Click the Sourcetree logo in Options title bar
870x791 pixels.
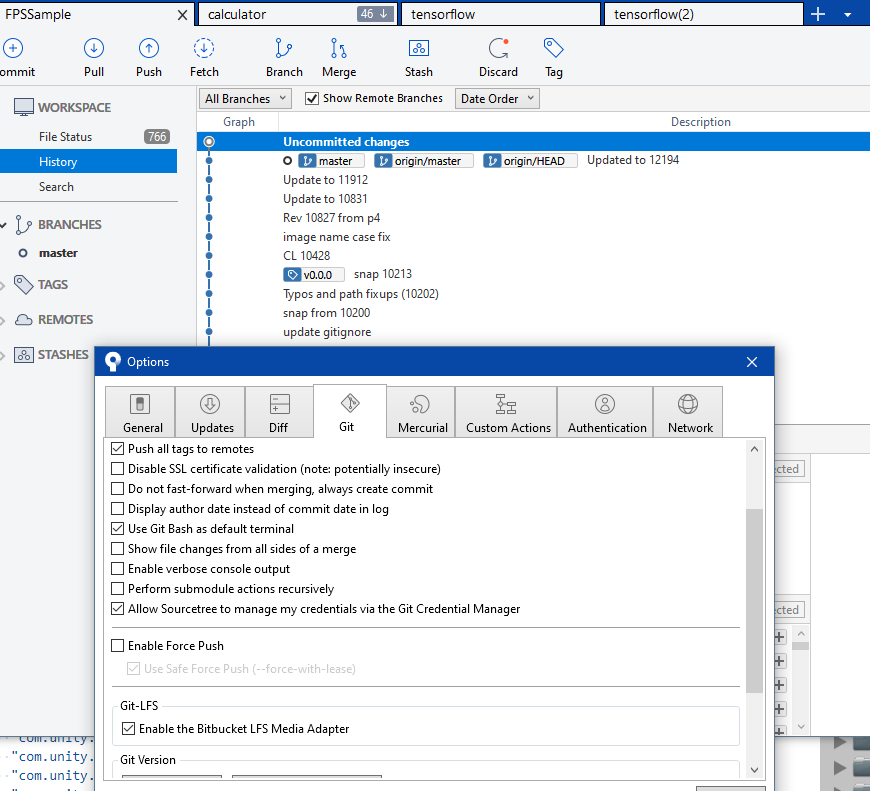click(113, 362)
